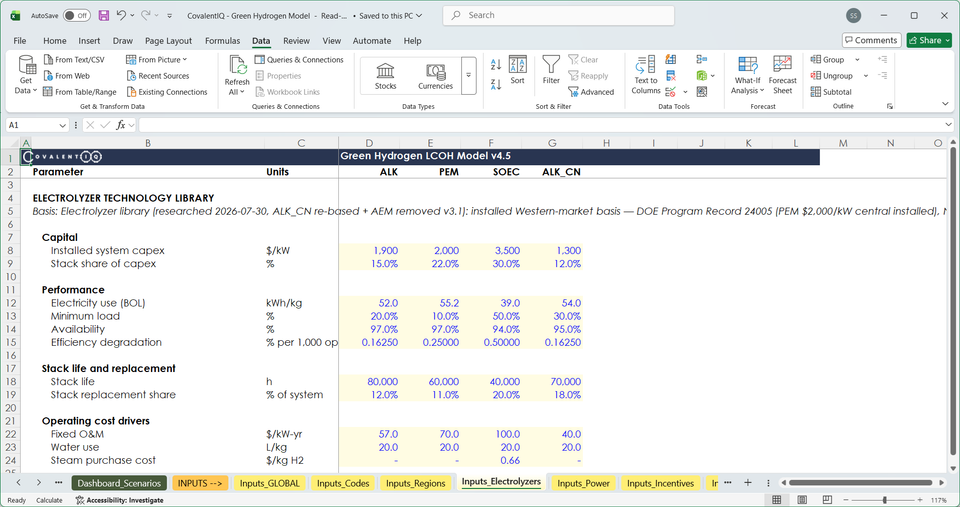Image resolution: width=960 pixels, height=507 pixels.
Task: Sort A to Z ascending
Action: tap(496, 64)
